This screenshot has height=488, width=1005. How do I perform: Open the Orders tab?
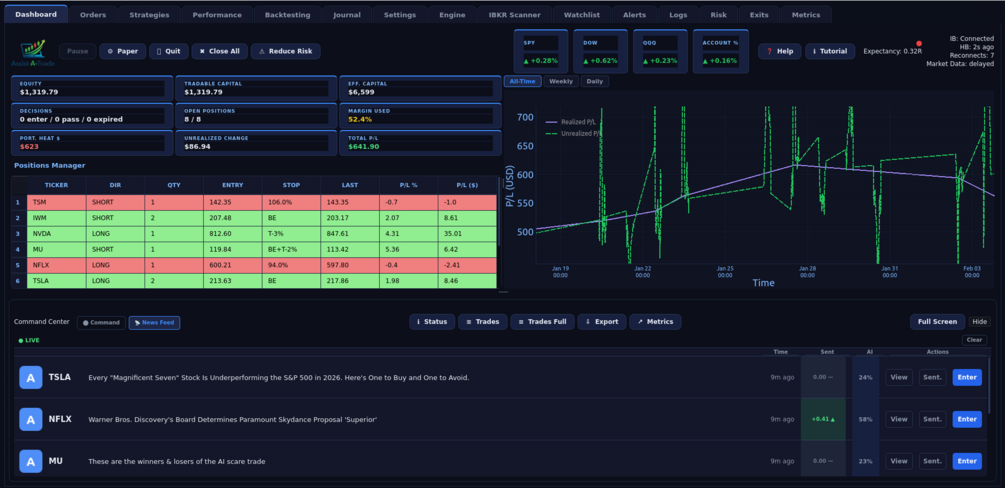(x=94, y=15)
